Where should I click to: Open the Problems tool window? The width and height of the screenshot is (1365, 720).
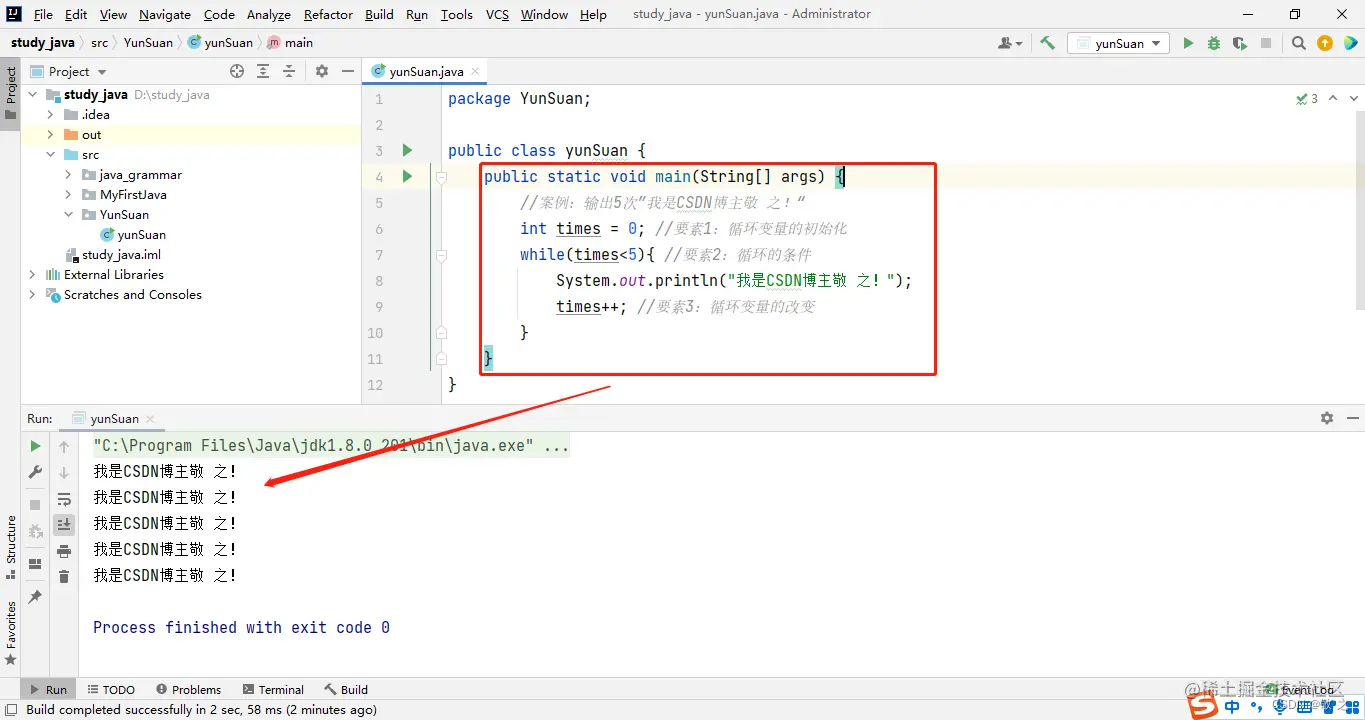click(188, 689)
